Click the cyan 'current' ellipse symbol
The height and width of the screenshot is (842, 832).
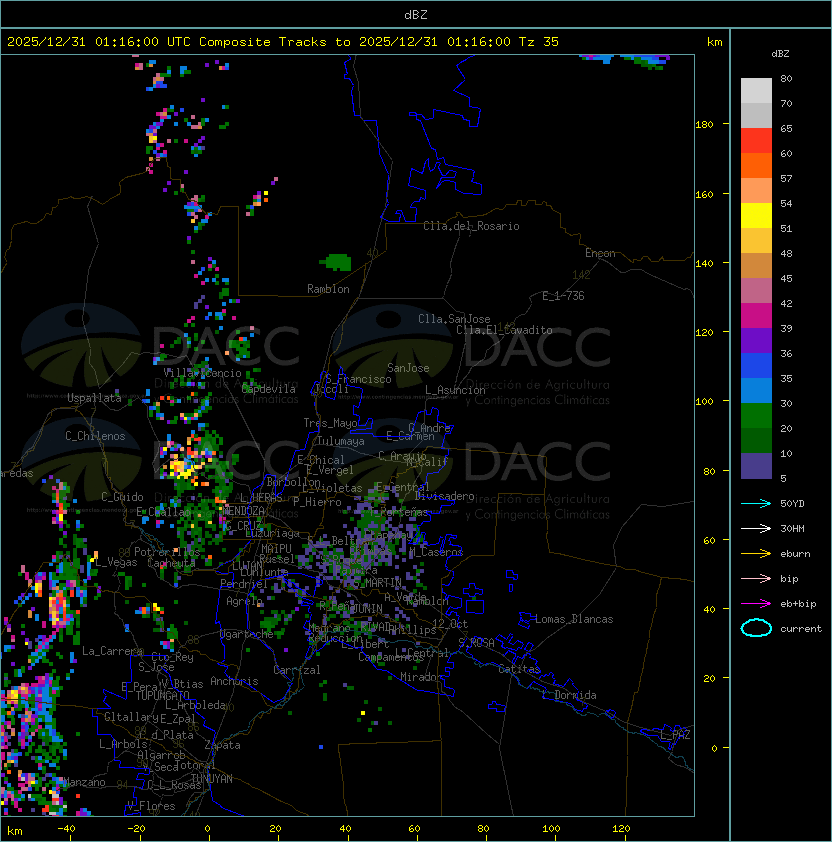(756, 628)
